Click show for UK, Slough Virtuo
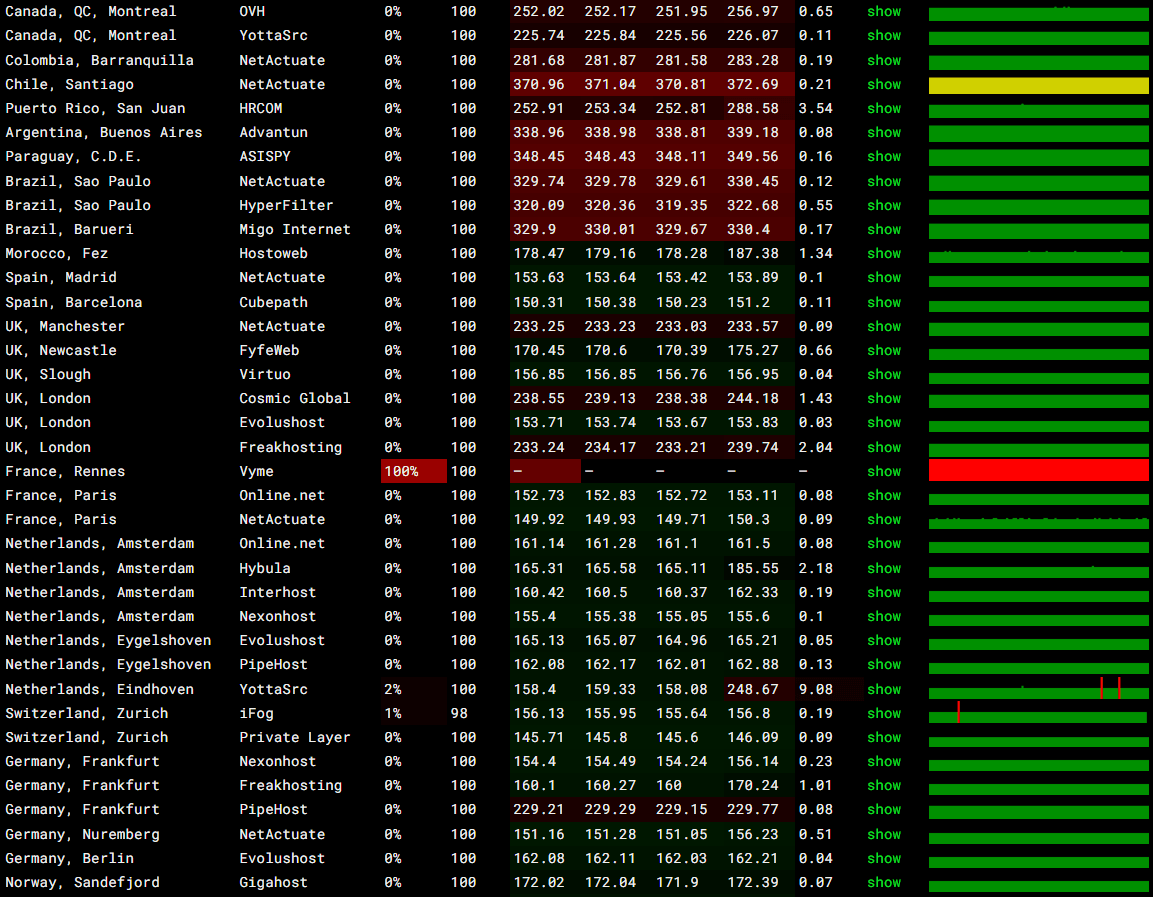Viewport: 1153px width, 897px height. coord(883,374)
